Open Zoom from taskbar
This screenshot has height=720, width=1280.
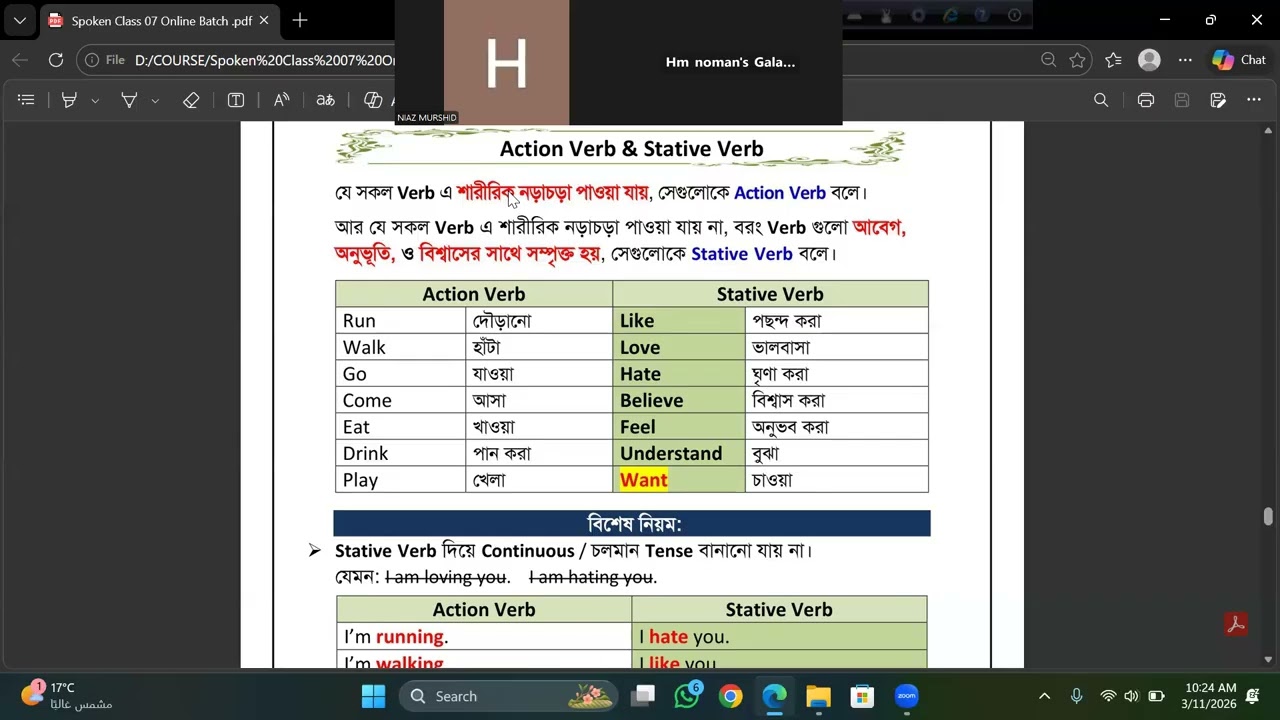click(x=907, y=696)
